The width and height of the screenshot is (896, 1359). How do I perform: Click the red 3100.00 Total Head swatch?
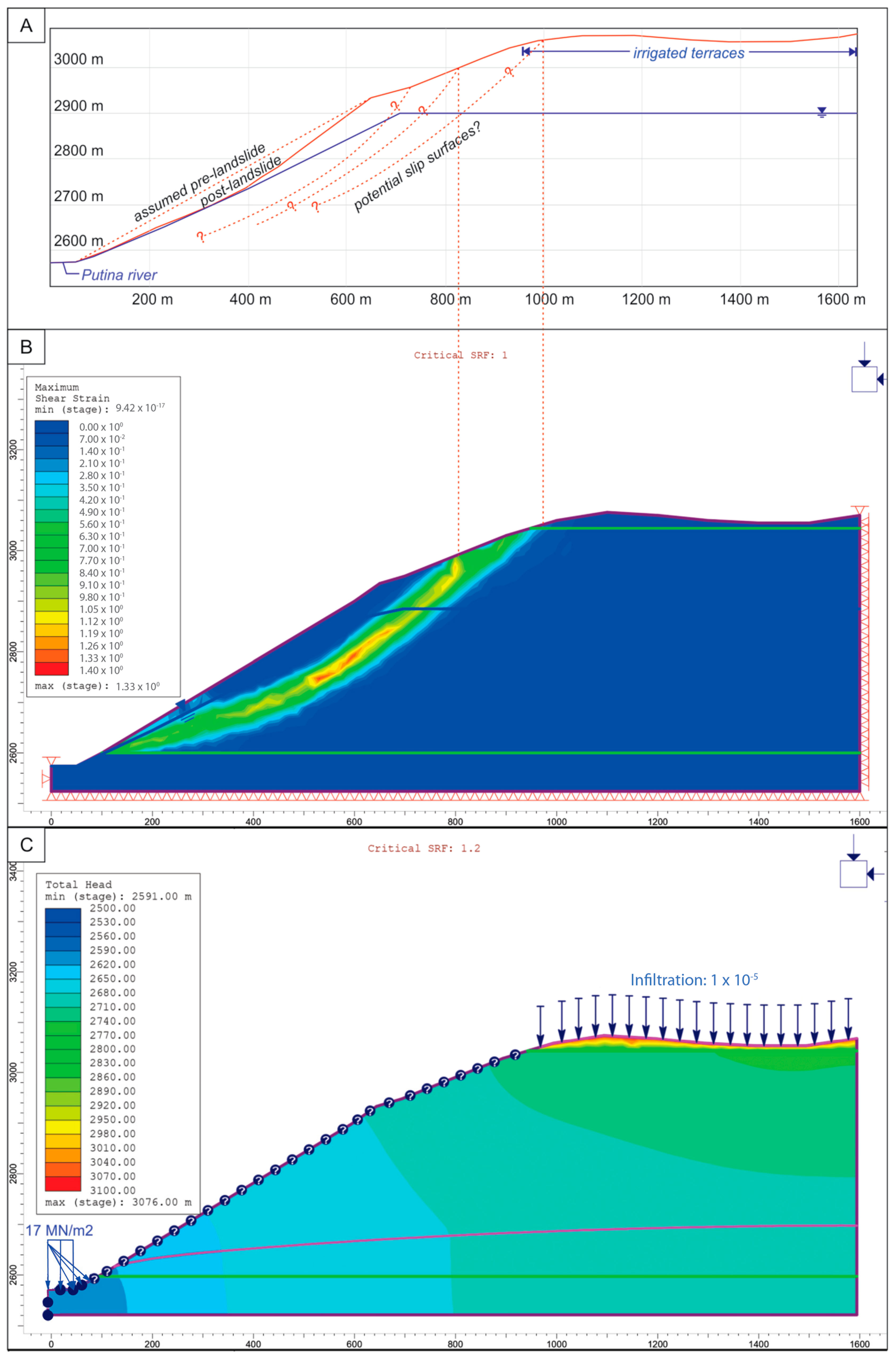coord(63,1184)
